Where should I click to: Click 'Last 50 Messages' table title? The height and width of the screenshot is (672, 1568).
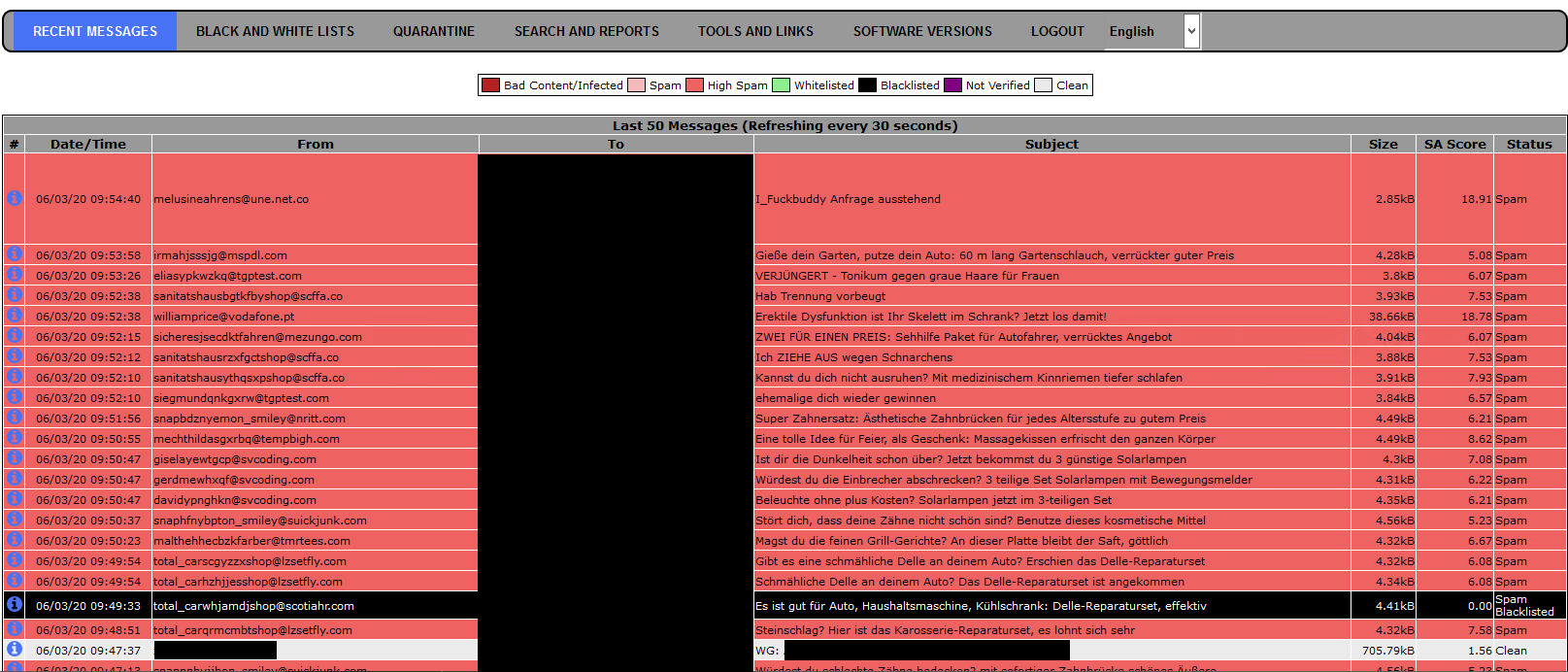point(784,125)
